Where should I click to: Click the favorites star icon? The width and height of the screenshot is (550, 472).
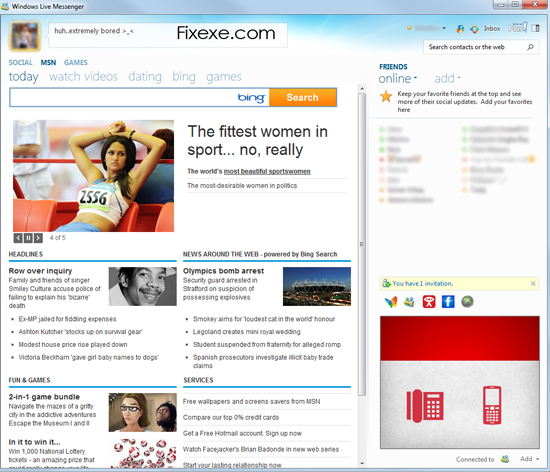[386, 96]
